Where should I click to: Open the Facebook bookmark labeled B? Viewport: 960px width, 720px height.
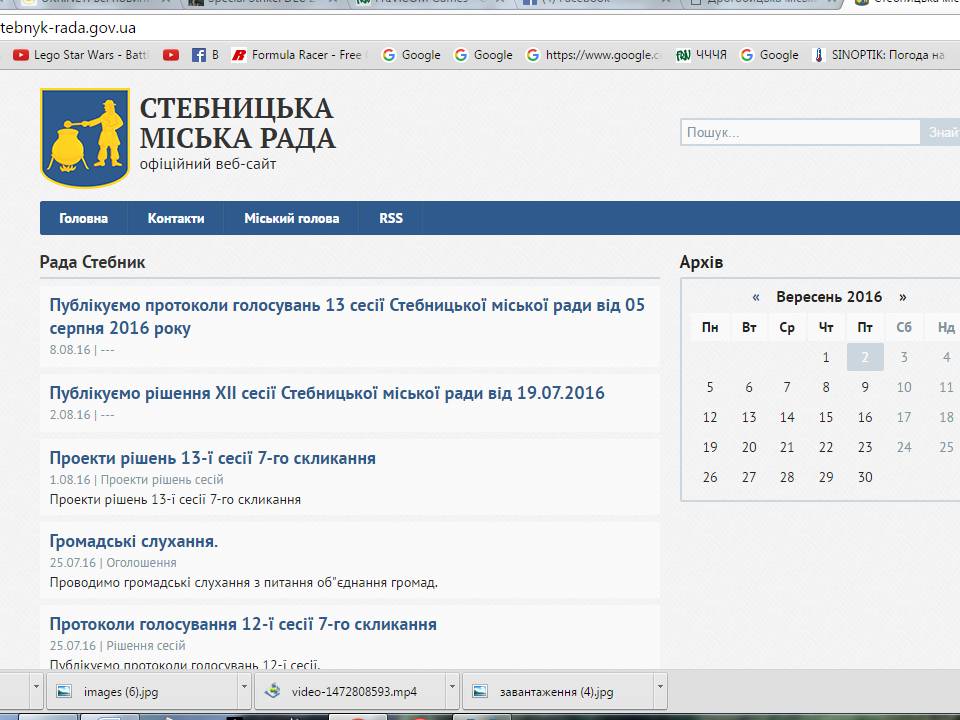(205, 55)
